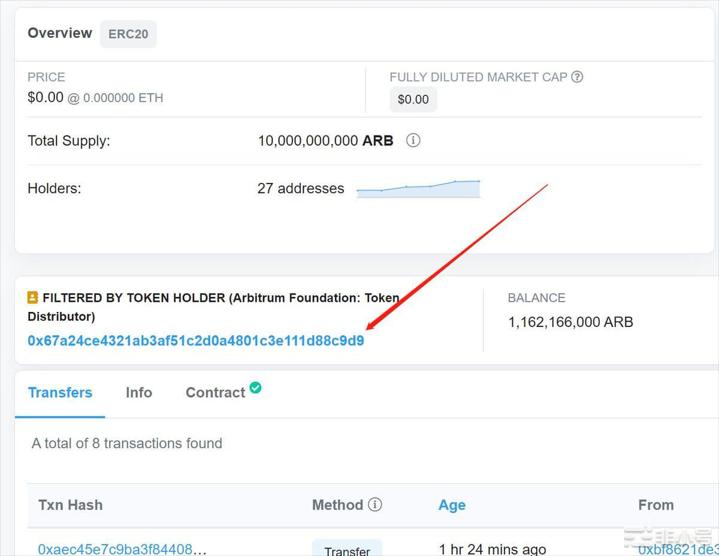This screenshot has height=556, width=719.
Task: Open transaction hash 0xaec45e7c9ba3f84408 link
Action: [x=122, y=549]
